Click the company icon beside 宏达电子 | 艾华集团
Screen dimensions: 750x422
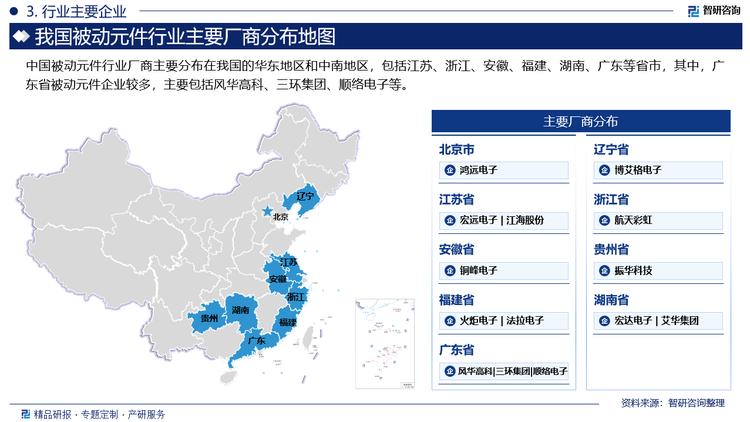(604, 321)
